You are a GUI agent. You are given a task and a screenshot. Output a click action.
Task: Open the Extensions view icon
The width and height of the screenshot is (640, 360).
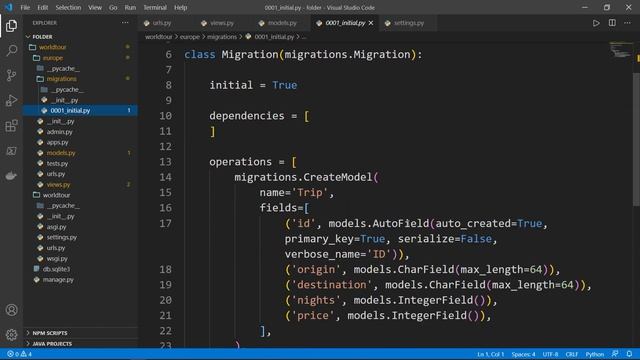tap(11, 126)
